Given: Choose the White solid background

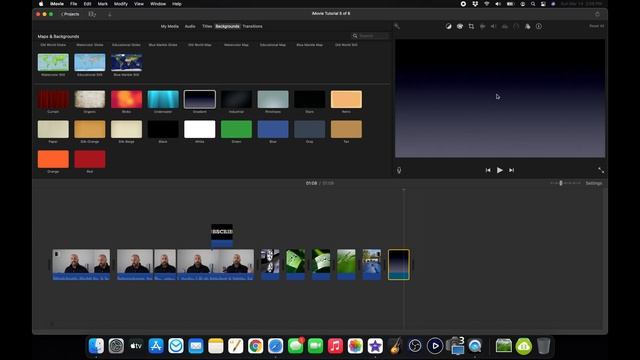Looking at the screenshot, I should [200, 129].
